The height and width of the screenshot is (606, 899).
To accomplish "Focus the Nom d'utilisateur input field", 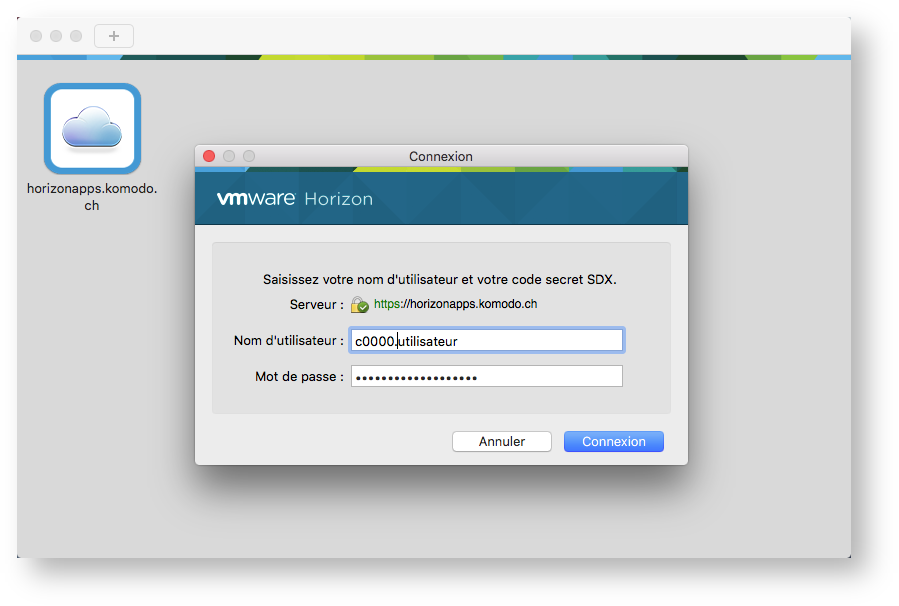I will 487,341.
